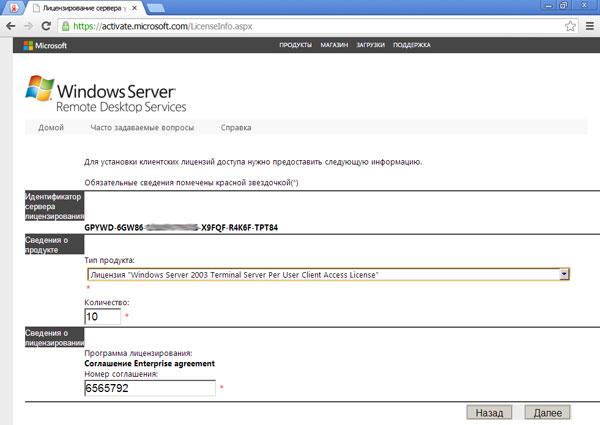The height and width of the screenshot is (425, 600).
Task: Click the Номер соглашения input field
Action: coord(150,388)
